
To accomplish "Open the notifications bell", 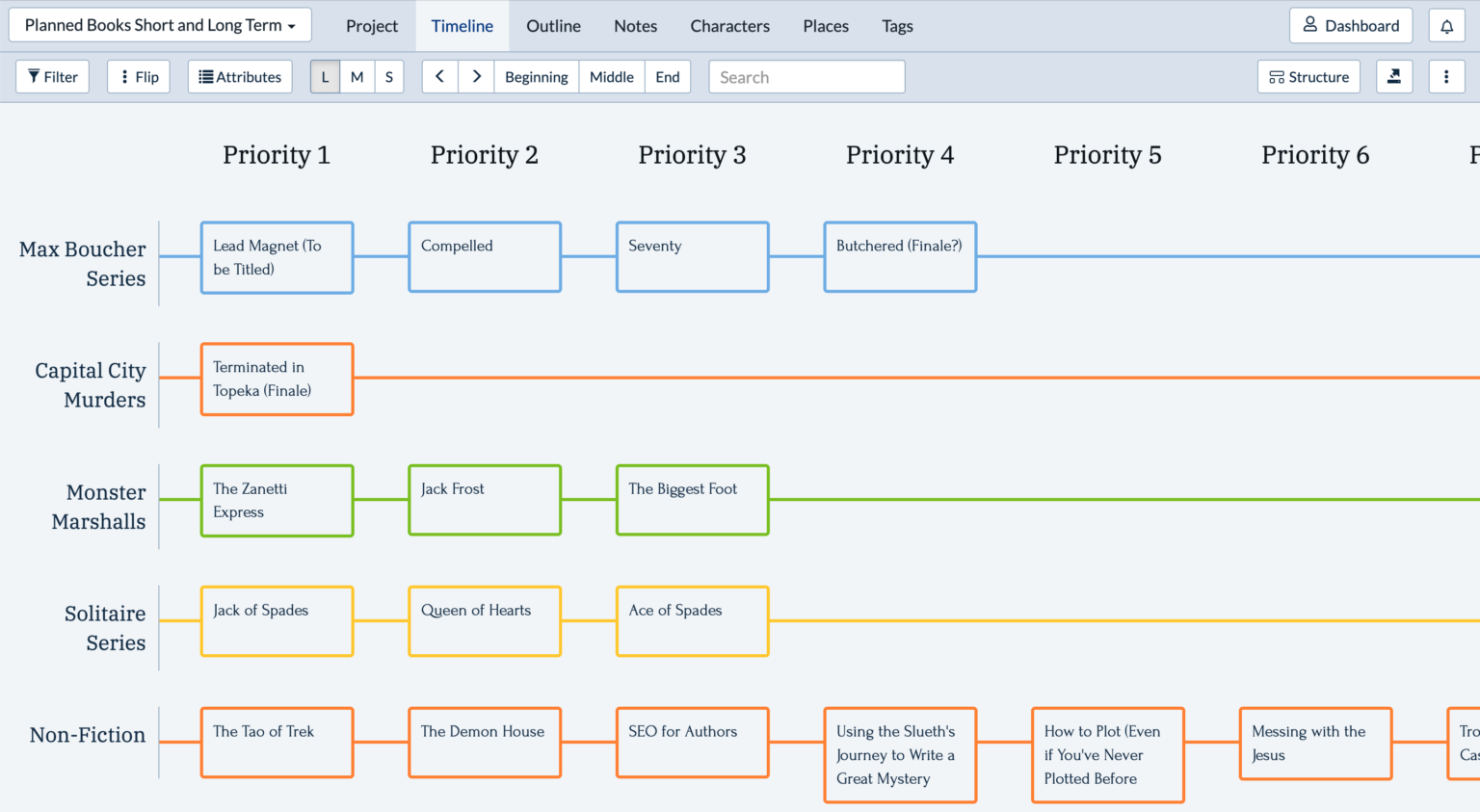I will [x=1446, y=26].
